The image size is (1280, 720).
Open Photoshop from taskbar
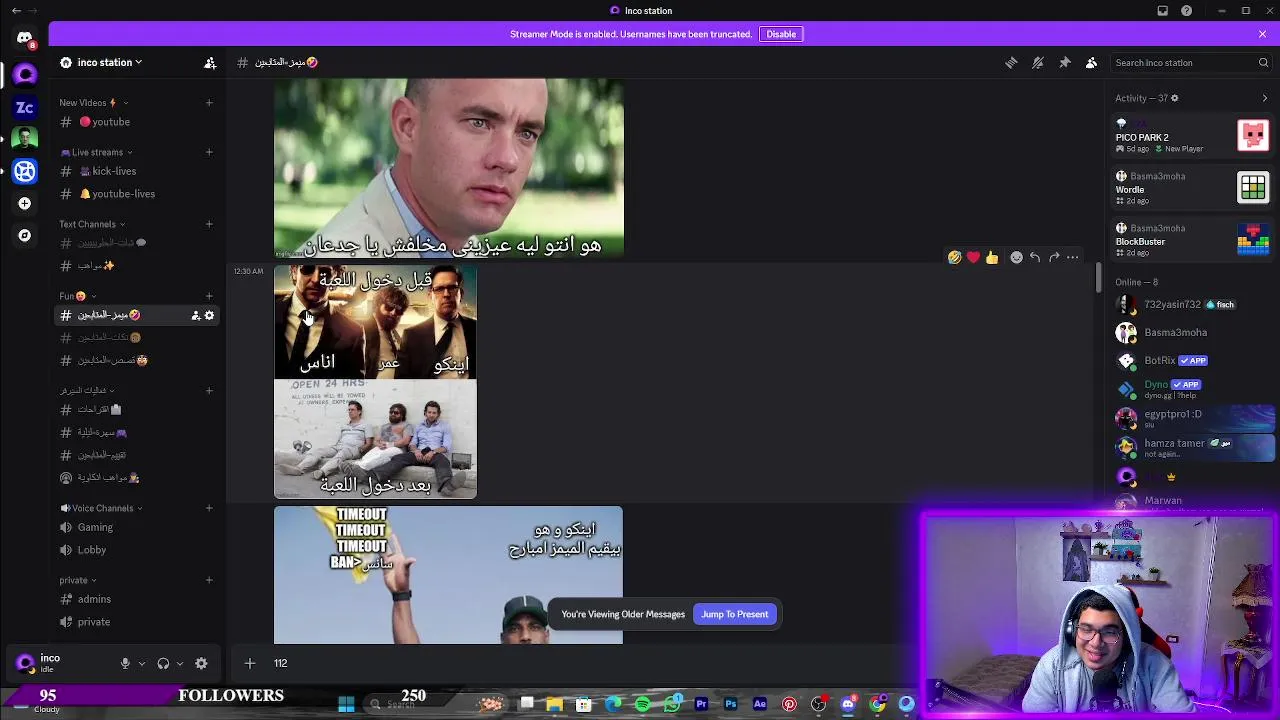click(731, 704)
